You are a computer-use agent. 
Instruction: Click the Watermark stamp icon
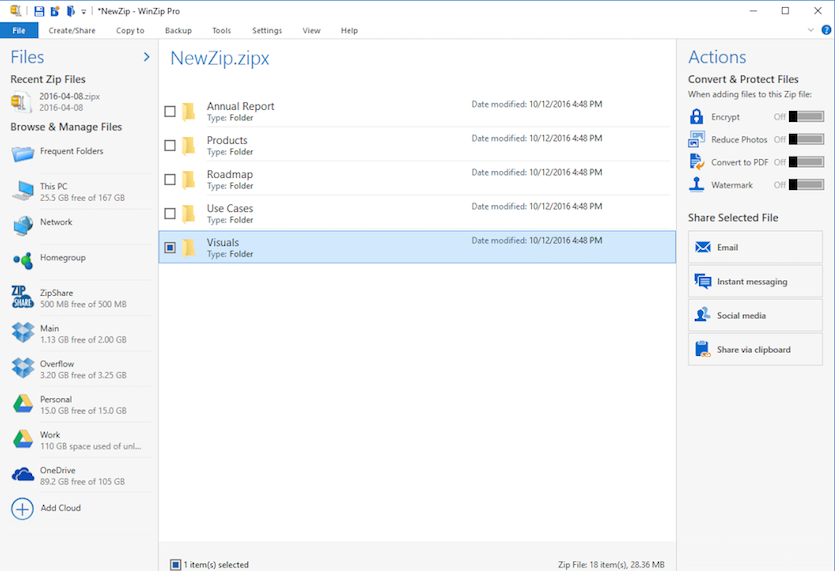click(697, 184)
